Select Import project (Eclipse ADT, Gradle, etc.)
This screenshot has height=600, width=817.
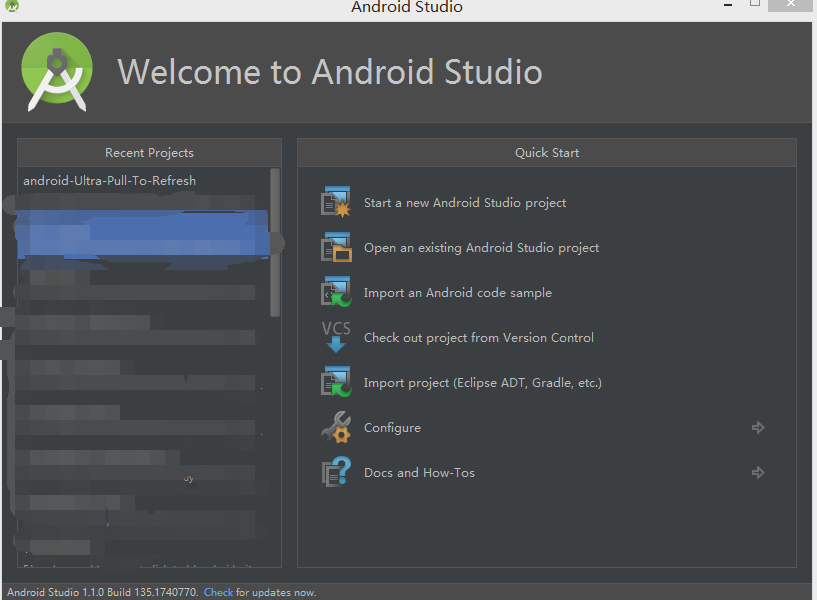coord(482,383)
